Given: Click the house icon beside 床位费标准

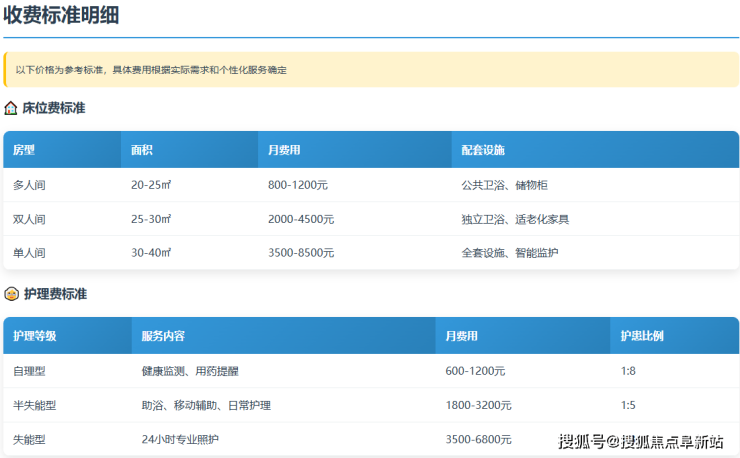Looking at the screenshot, I should click(11, 108).
